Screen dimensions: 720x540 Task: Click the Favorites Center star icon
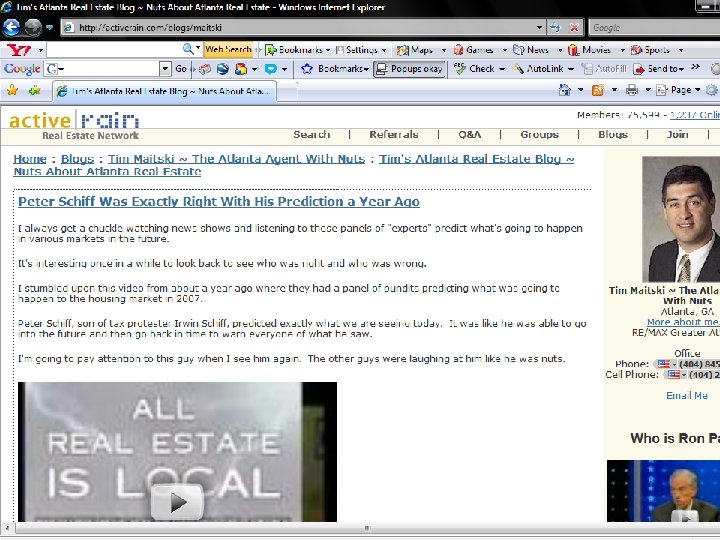coord(12,90)
